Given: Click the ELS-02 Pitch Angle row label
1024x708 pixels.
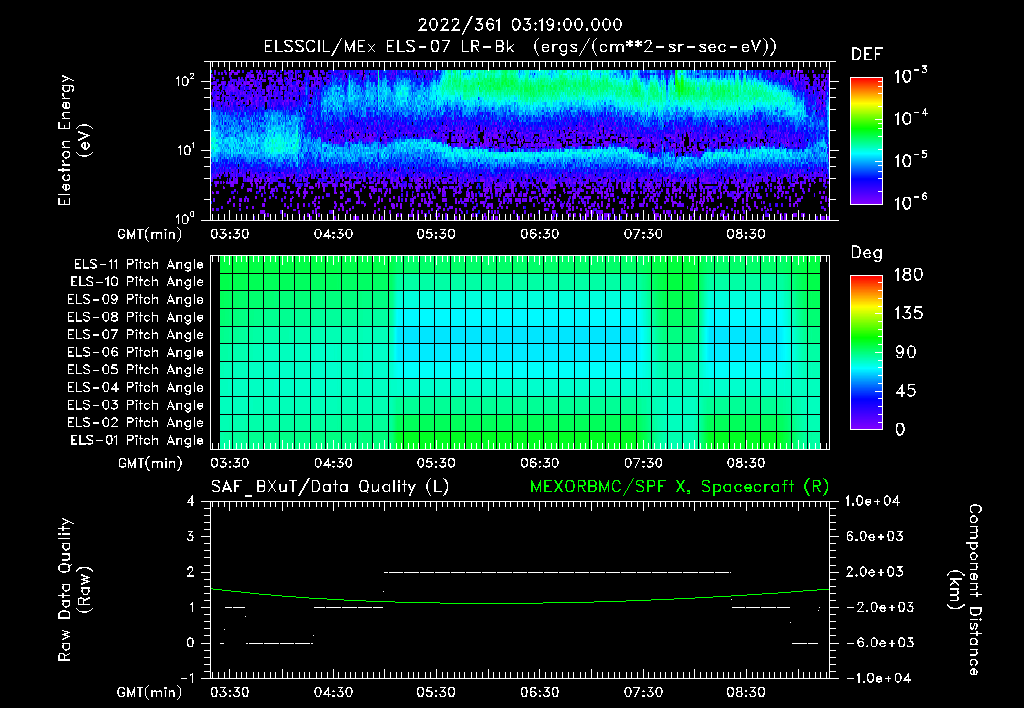Looking at the screenshot, I should coord(135,423).
